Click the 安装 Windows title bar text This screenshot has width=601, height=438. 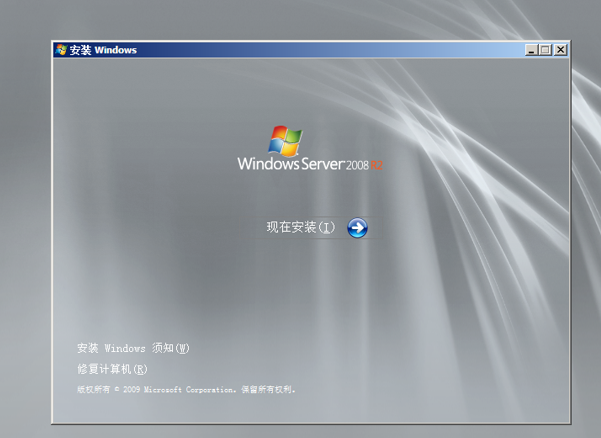pyautogui.click(x=103, y=50)
